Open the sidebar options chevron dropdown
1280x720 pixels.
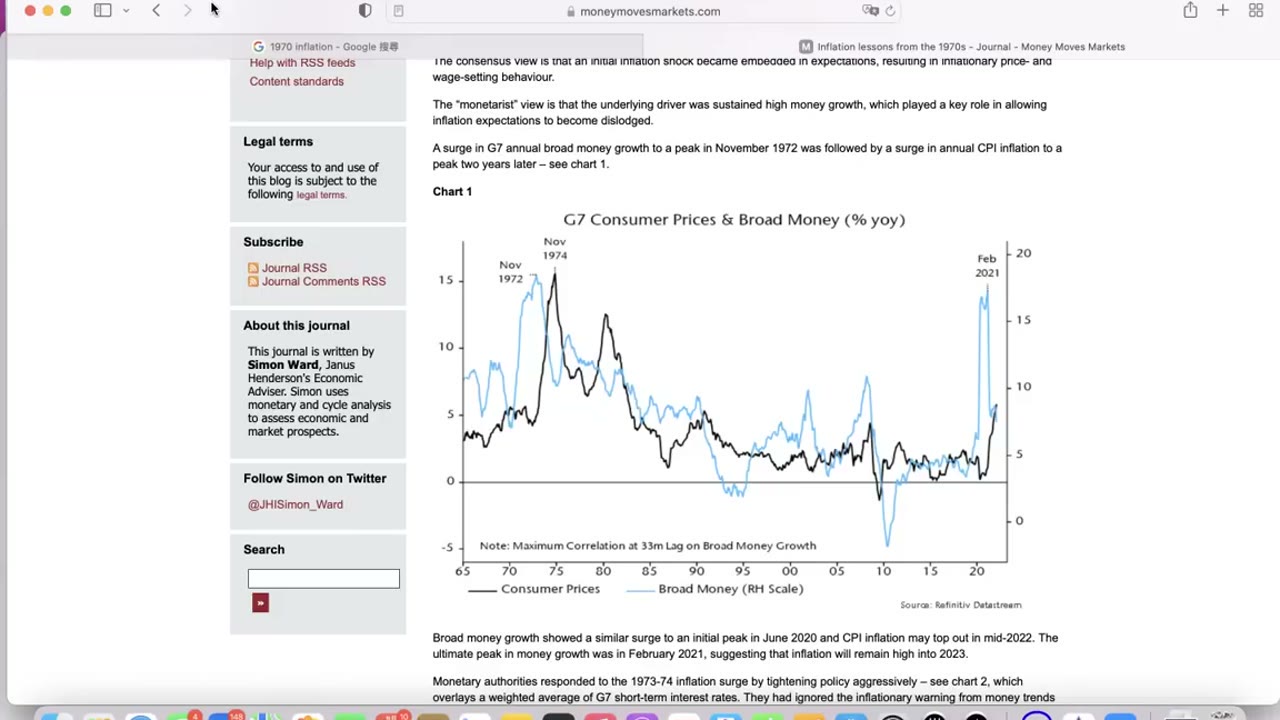(x=126, y=11)
